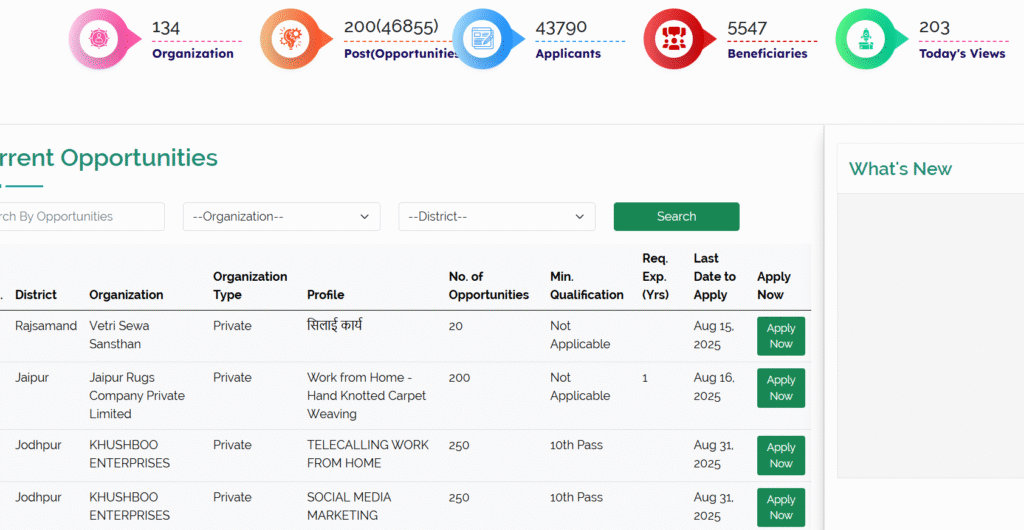1024x530 pixels.
Task: Click Vetri Sewa Sansthan organization name
Action: pyautogui.click(x=119, y=335)
